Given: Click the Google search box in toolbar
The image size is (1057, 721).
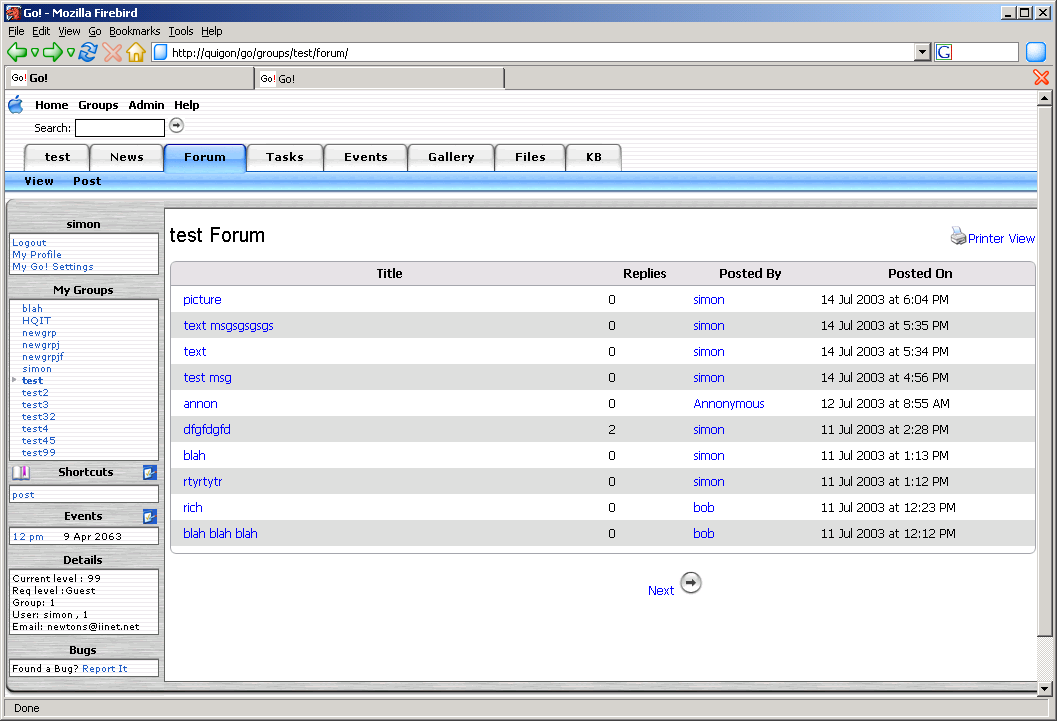Looking at the screenshot, I should 985,52.
